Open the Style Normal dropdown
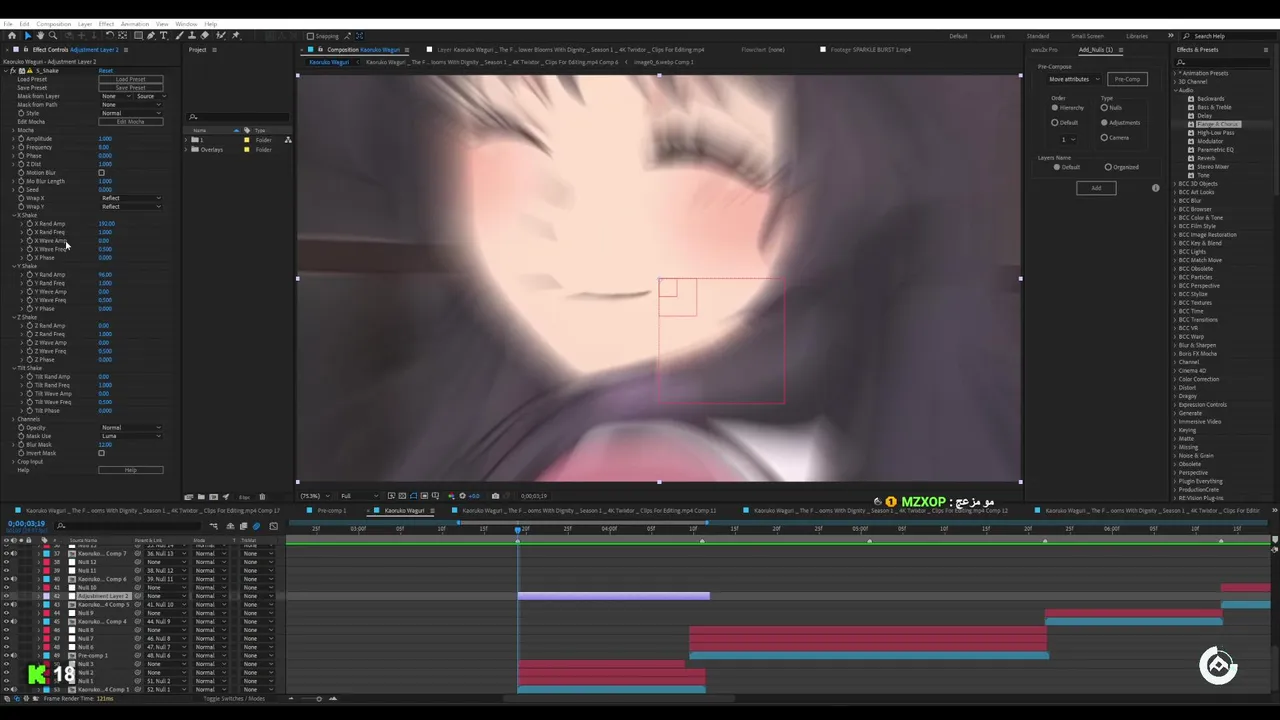Viewport: 1280px width, 720px height. (131, 113)
